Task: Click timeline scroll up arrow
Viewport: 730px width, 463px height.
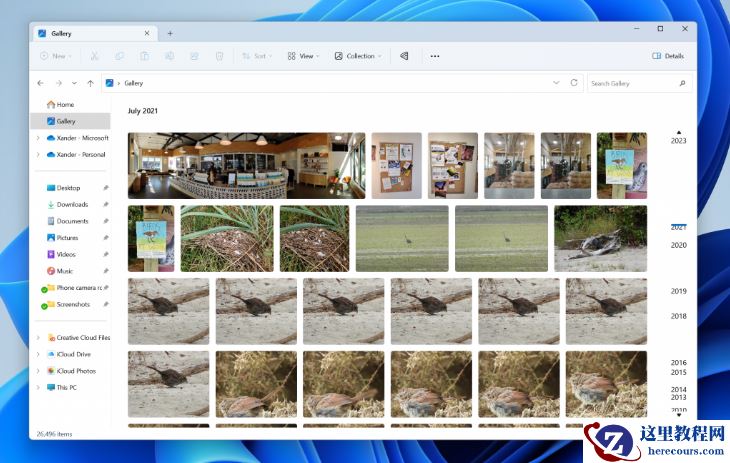Action: (679, 132)
